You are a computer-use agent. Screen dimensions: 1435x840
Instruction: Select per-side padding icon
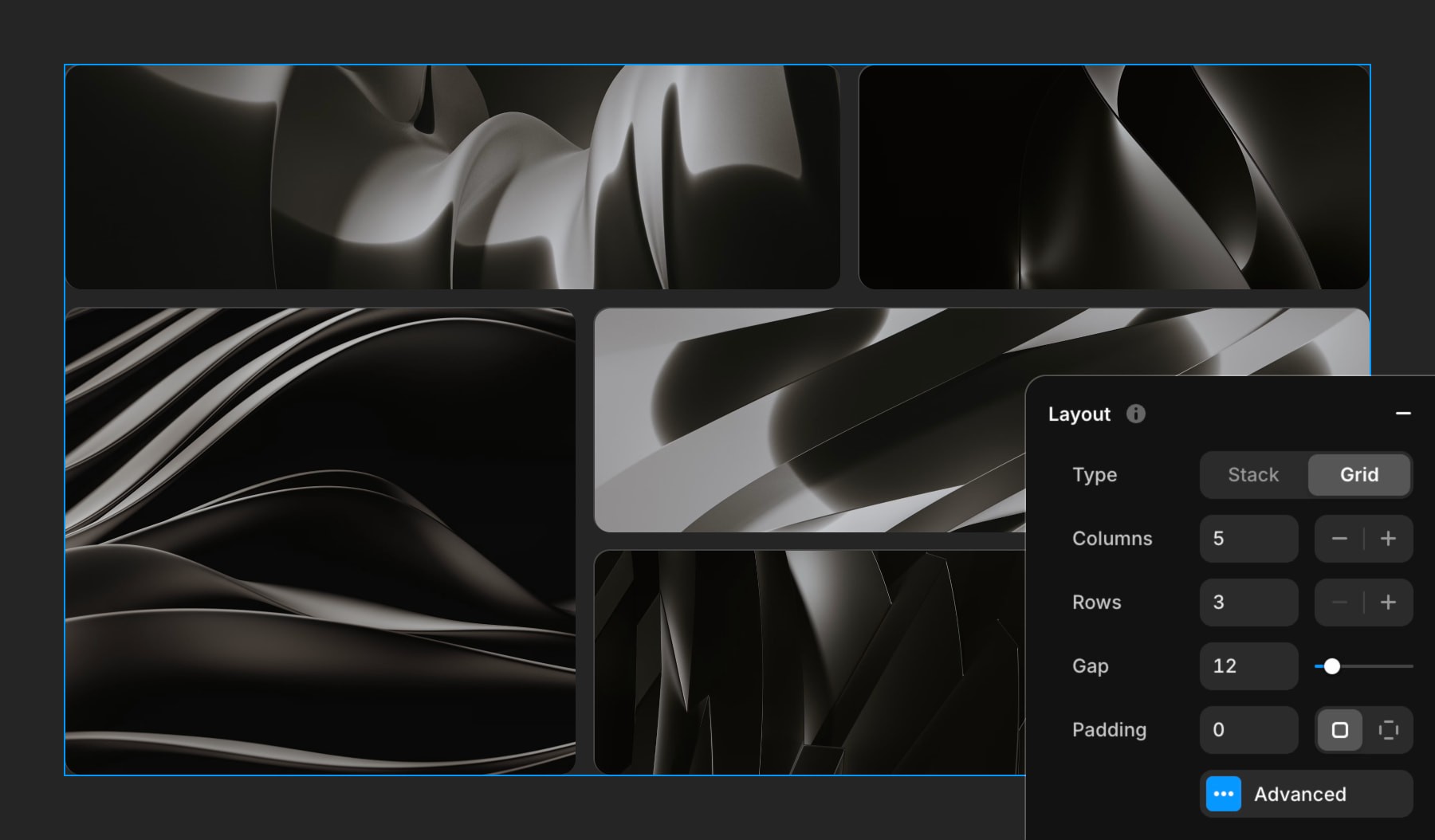coord(1388,730)
